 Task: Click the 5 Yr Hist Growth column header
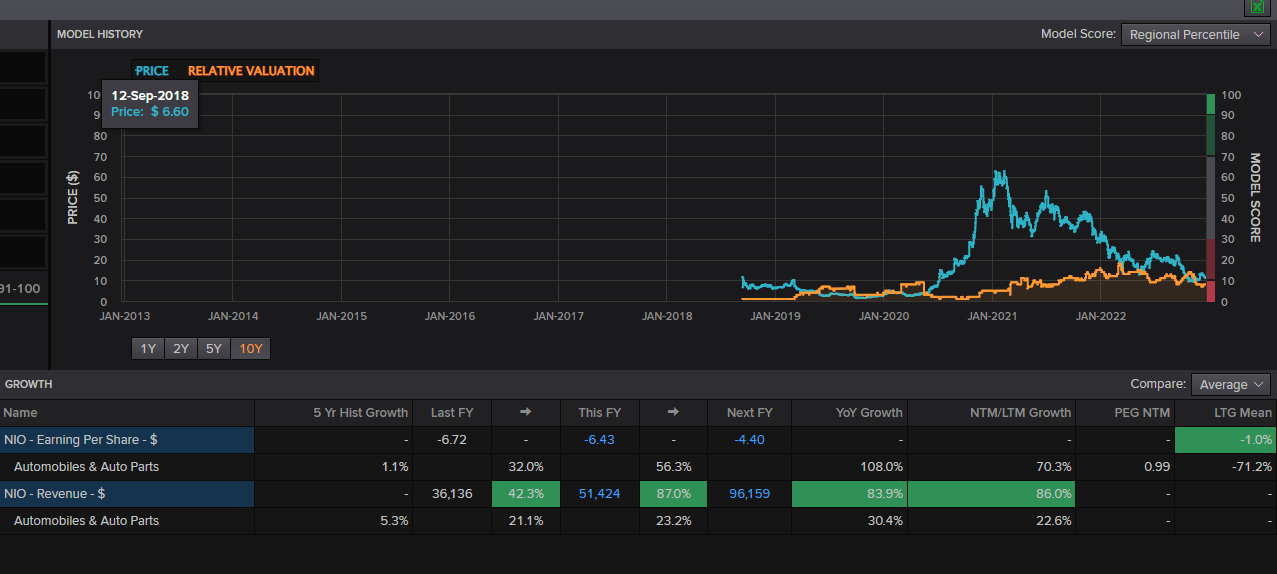tap(333, 413)
